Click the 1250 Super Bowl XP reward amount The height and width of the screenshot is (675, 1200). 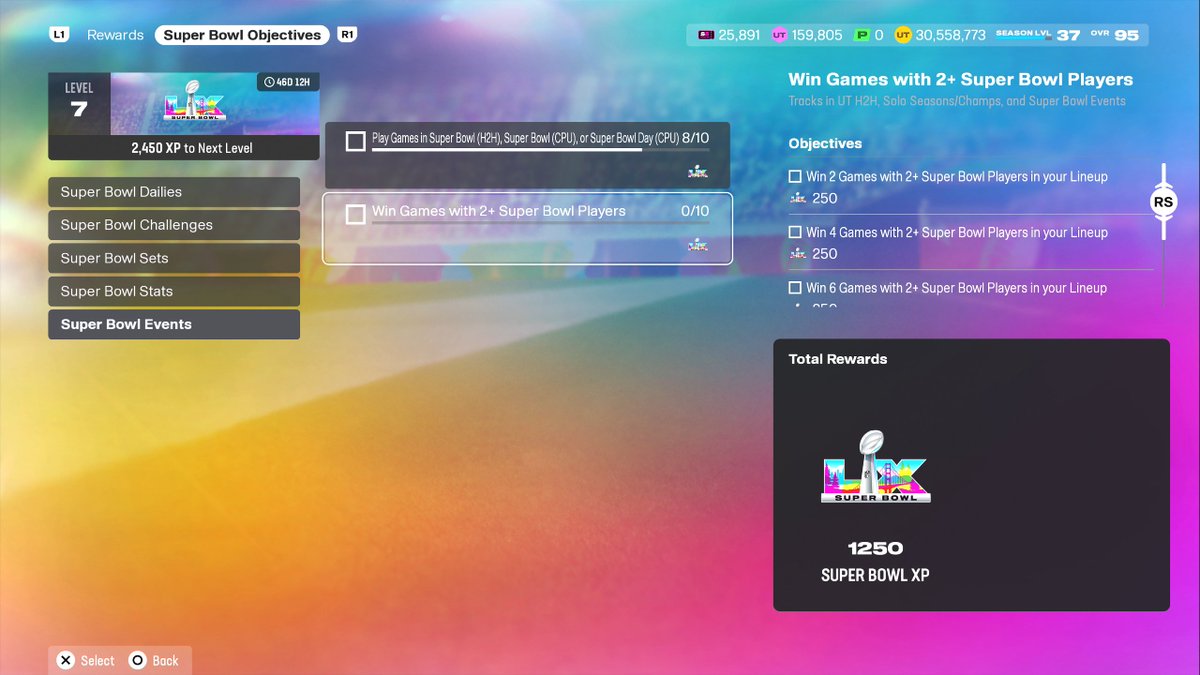pos(875,548)
